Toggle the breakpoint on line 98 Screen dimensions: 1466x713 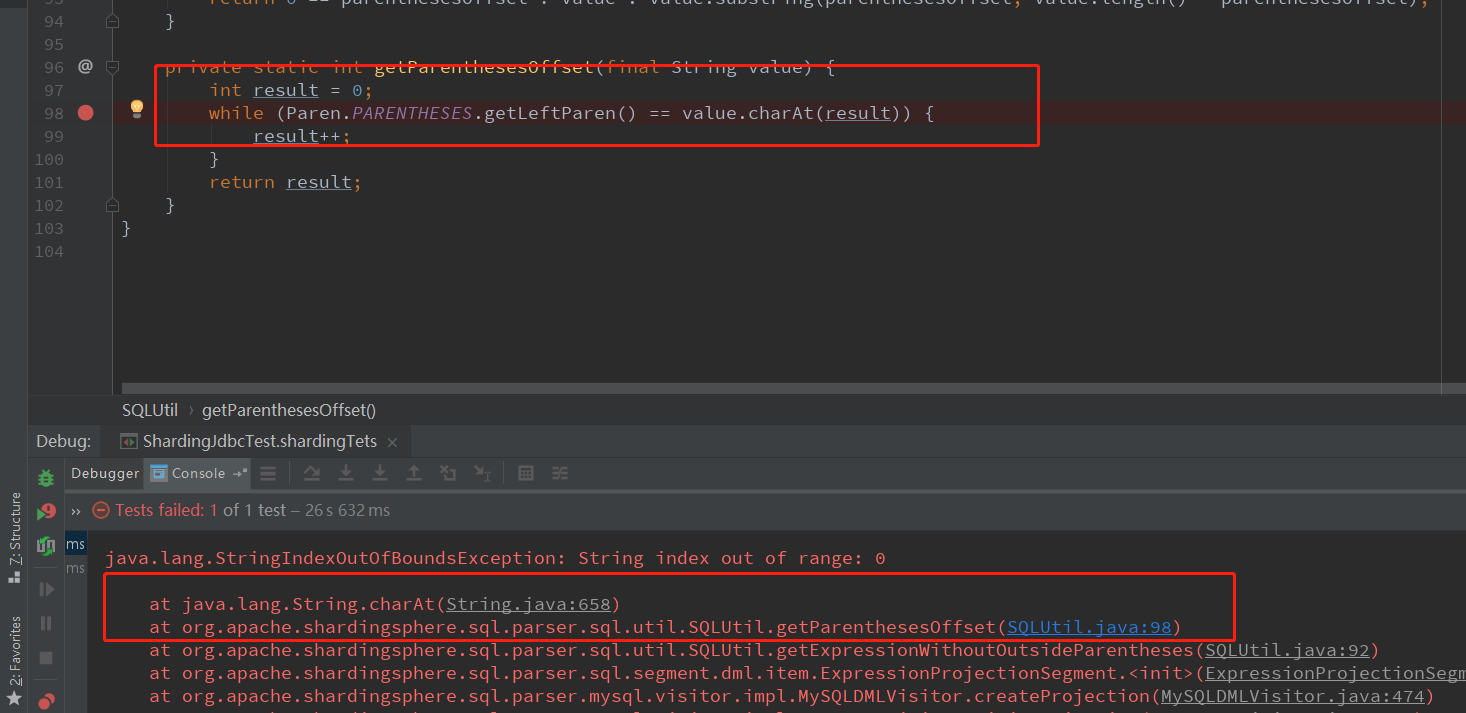click(85, 113)
